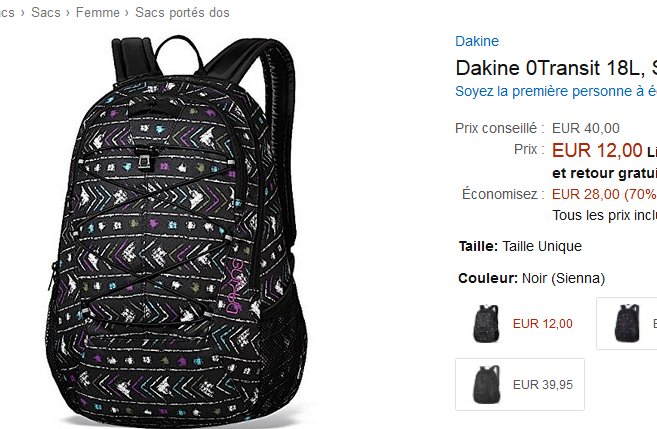Select the backpack thumbnail priced EUR 12,00
Screen dimensions: 657x429
pos(491,323)
